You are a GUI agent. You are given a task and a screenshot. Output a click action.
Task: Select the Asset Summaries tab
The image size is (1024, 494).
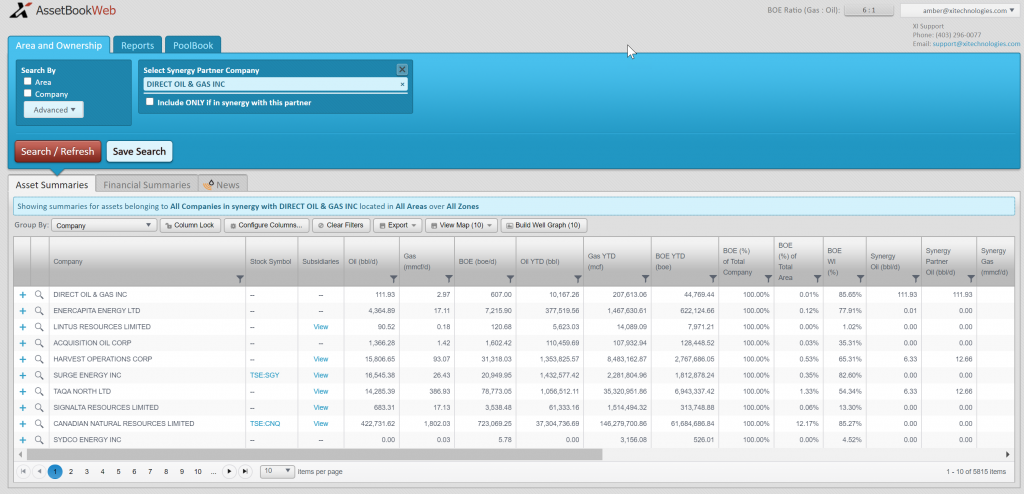click(52, 185)
